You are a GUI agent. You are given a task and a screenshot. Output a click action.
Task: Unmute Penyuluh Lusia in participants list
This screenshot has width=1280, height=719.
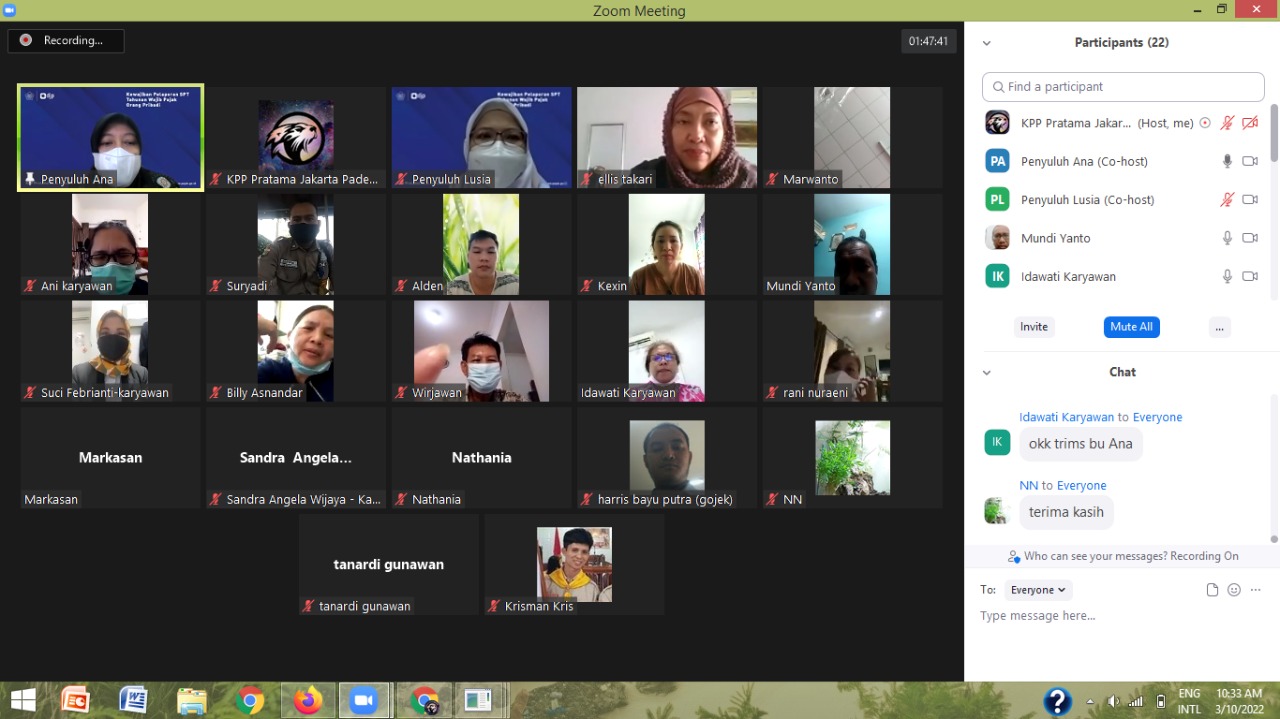pyautogui.click(x=1227, y=200)
